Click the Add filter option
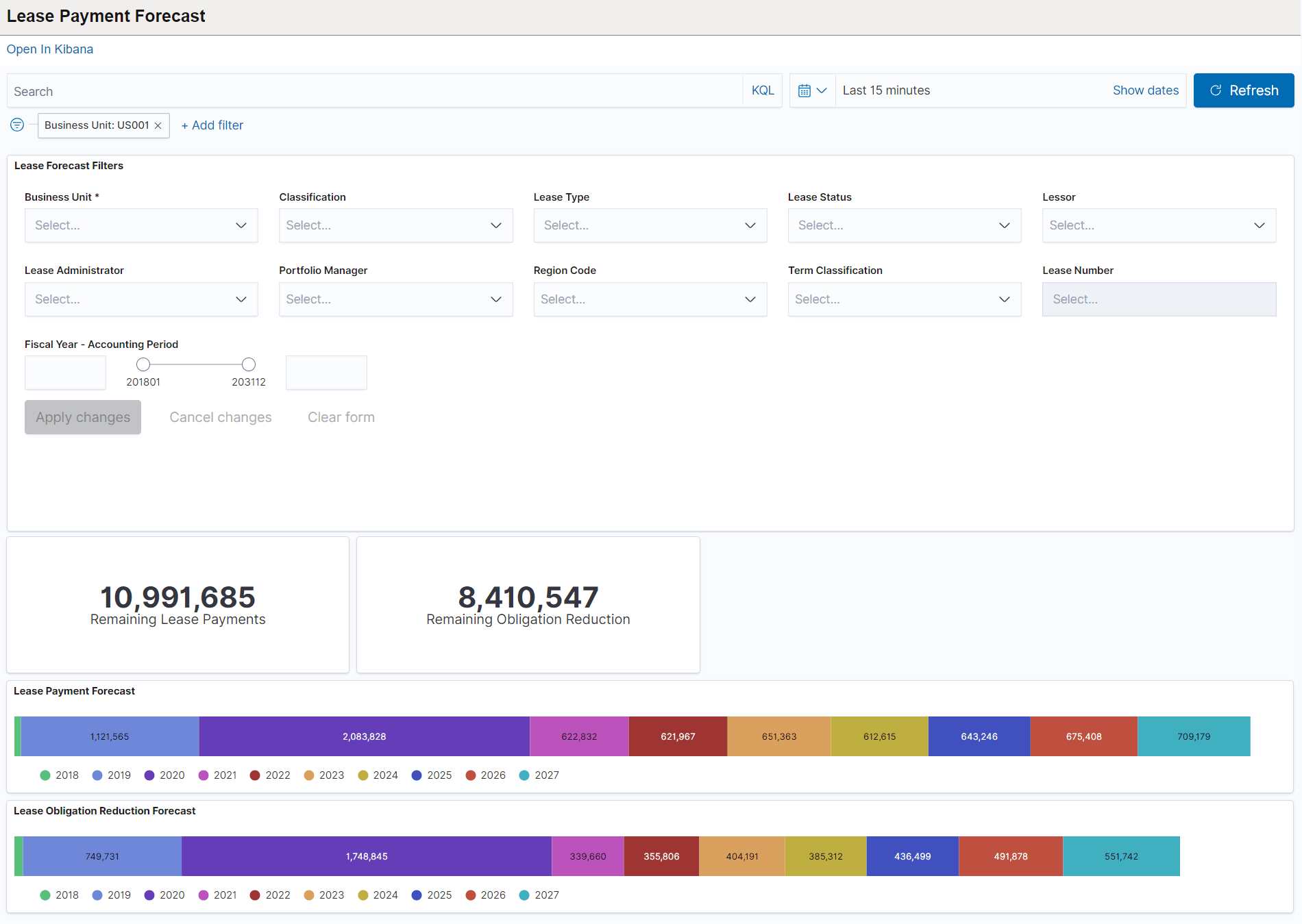 click(212, 125)
